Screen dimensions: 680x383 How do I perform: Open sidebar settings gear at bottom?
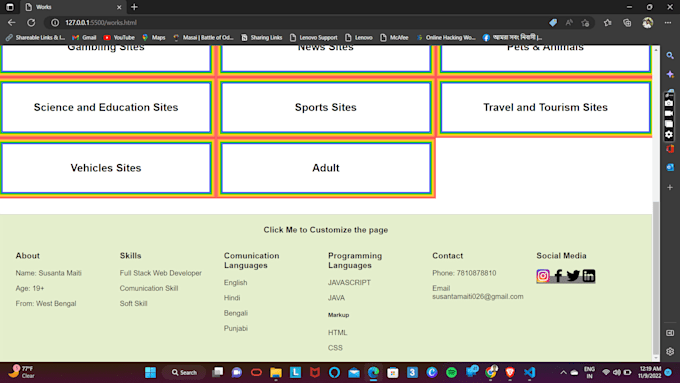pos(670,352)
